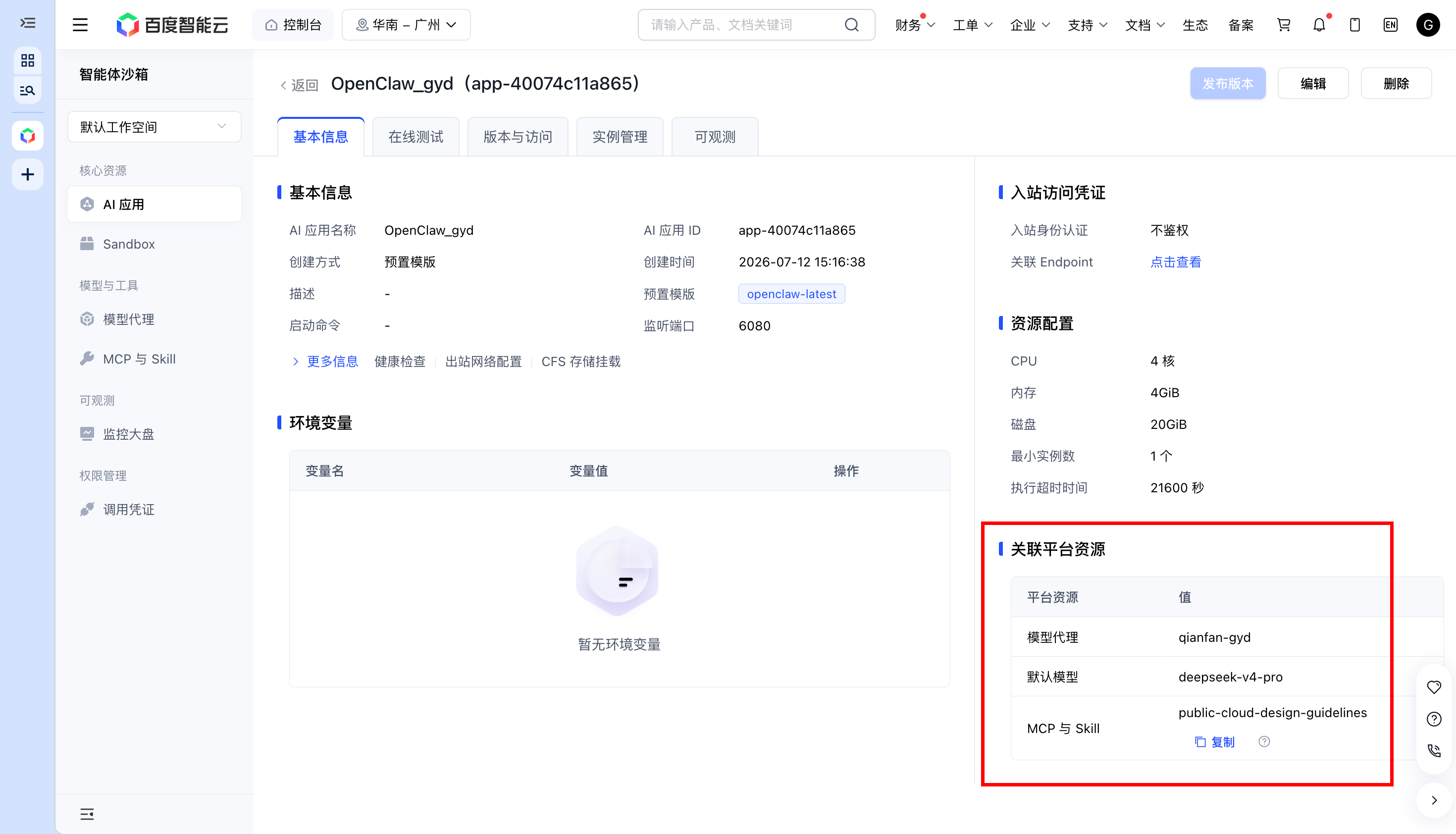Open the 默认工作空间 workspace dropdown

point(154,127)
